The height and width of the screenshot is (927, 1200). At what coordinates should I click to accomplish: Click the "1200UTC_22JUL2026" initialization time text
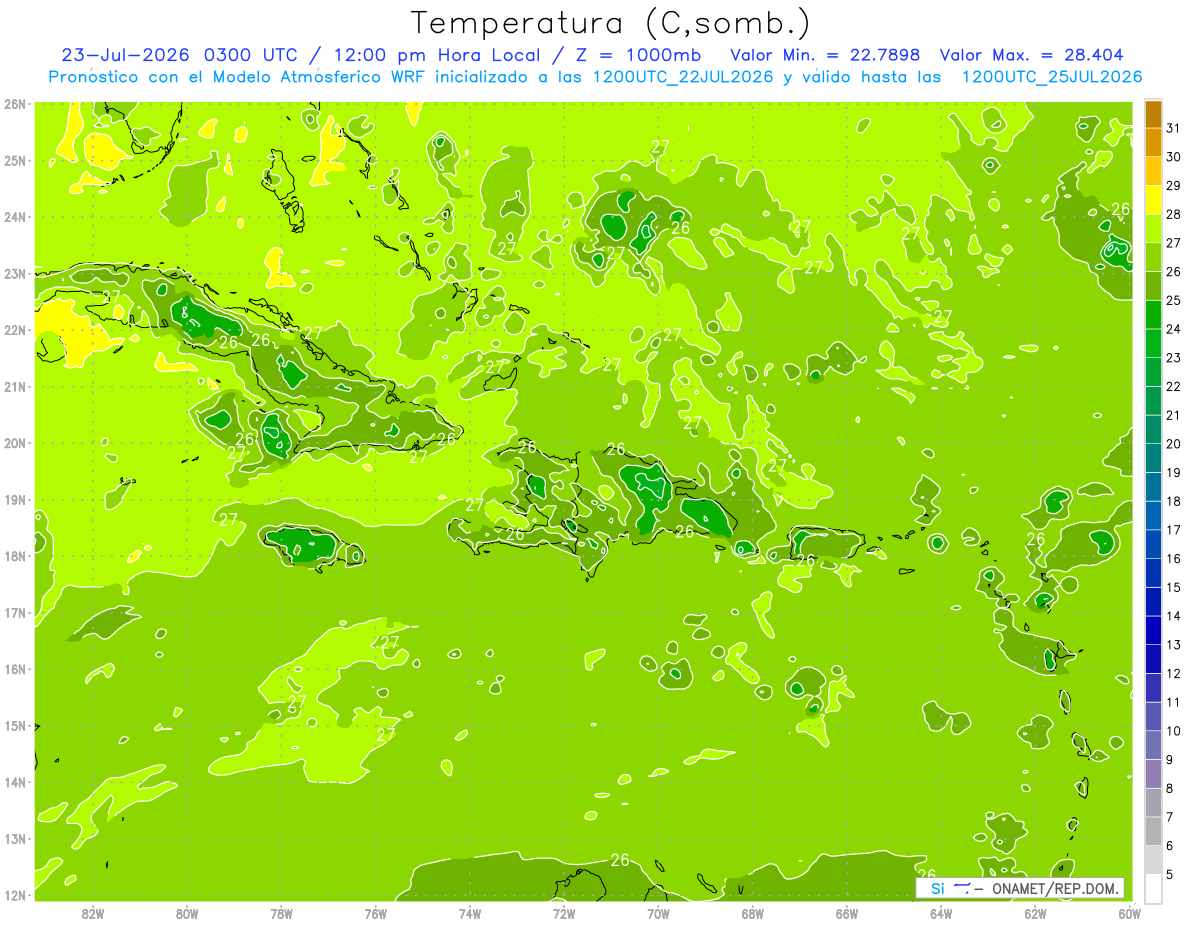(x=683, y=77)
